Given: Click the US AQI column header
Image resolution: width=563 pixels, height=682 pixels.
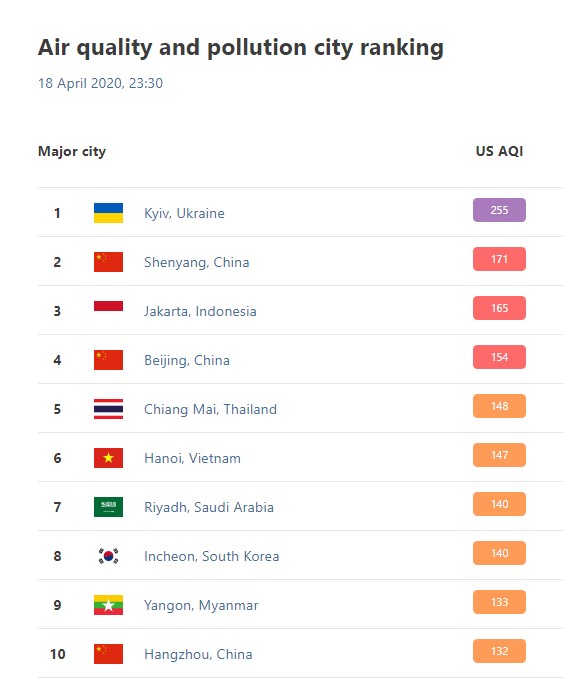Looking at the screenshot, I should tap(499, 151).
